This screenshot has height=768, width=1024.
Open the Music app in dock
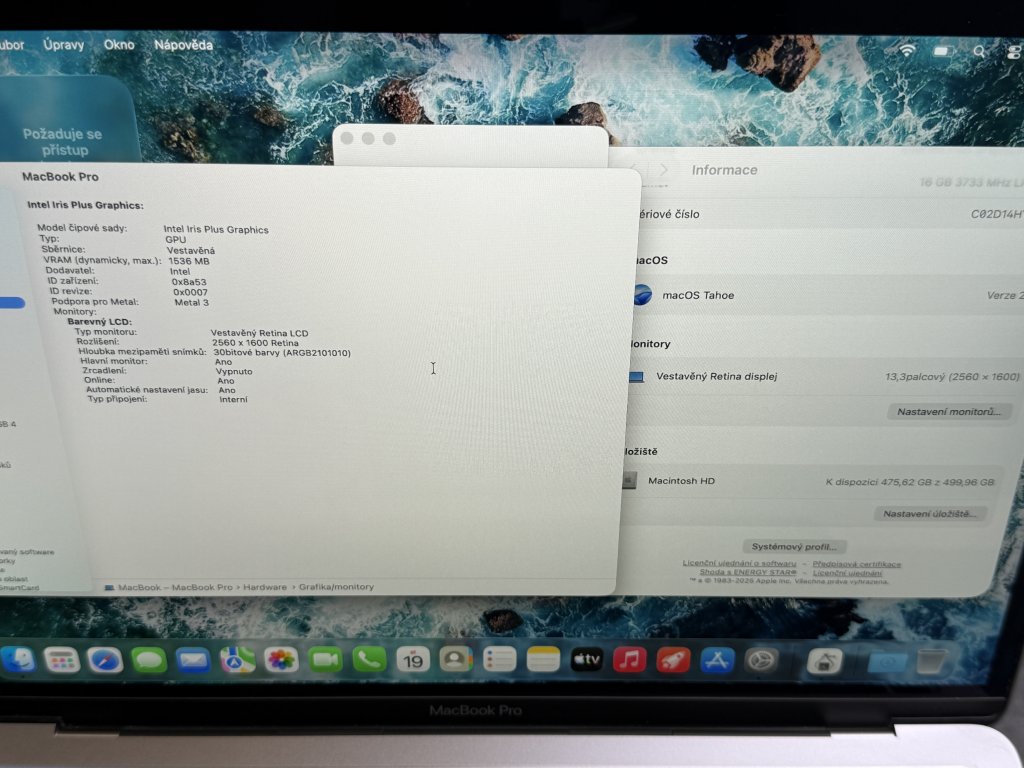click(x=629, y=660)
